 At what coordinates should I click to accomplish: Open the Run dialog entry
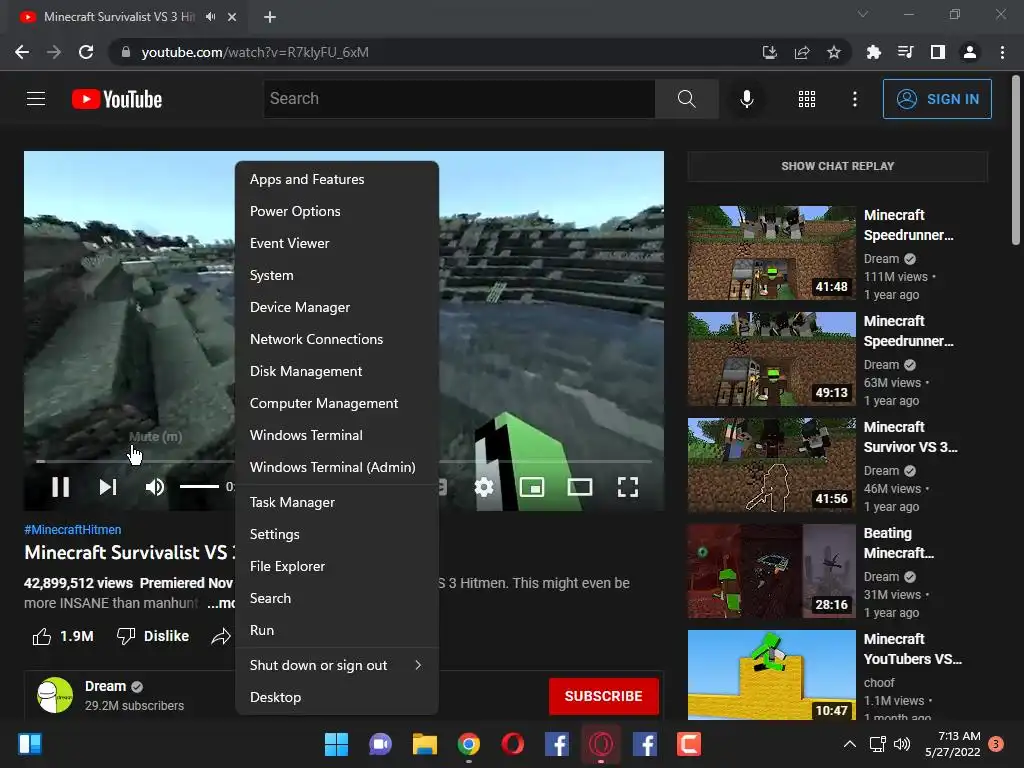(336, 630)
